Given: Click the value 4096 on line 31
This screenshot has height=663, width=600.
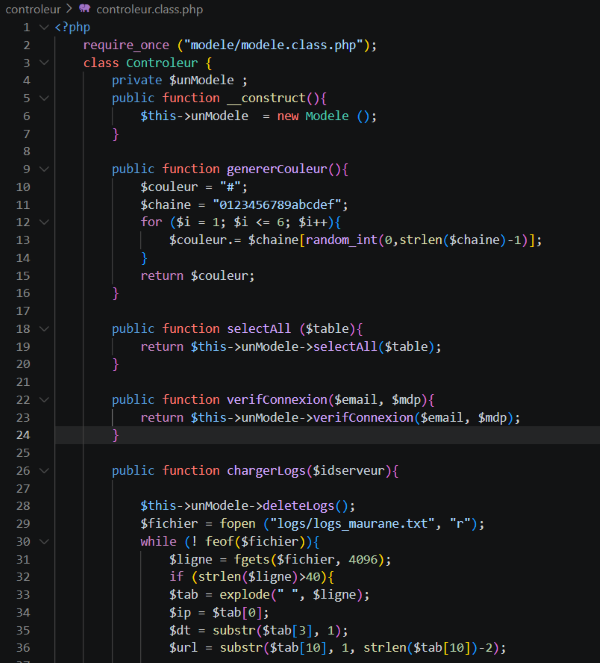Looking at the screenshot, I should [x=363, y=559].
